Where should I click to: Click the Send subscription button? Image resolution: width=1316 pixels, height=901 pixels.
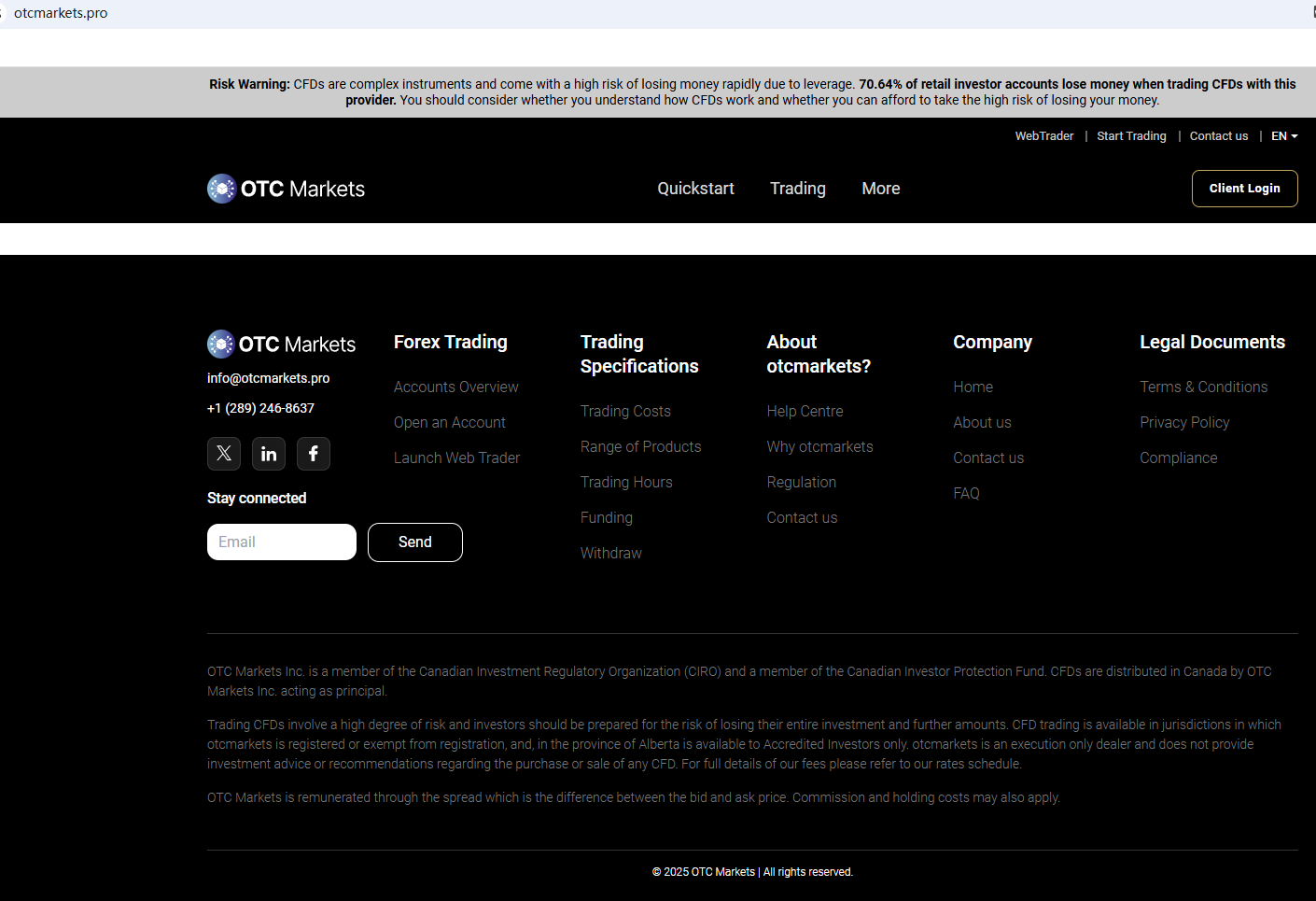415,542
